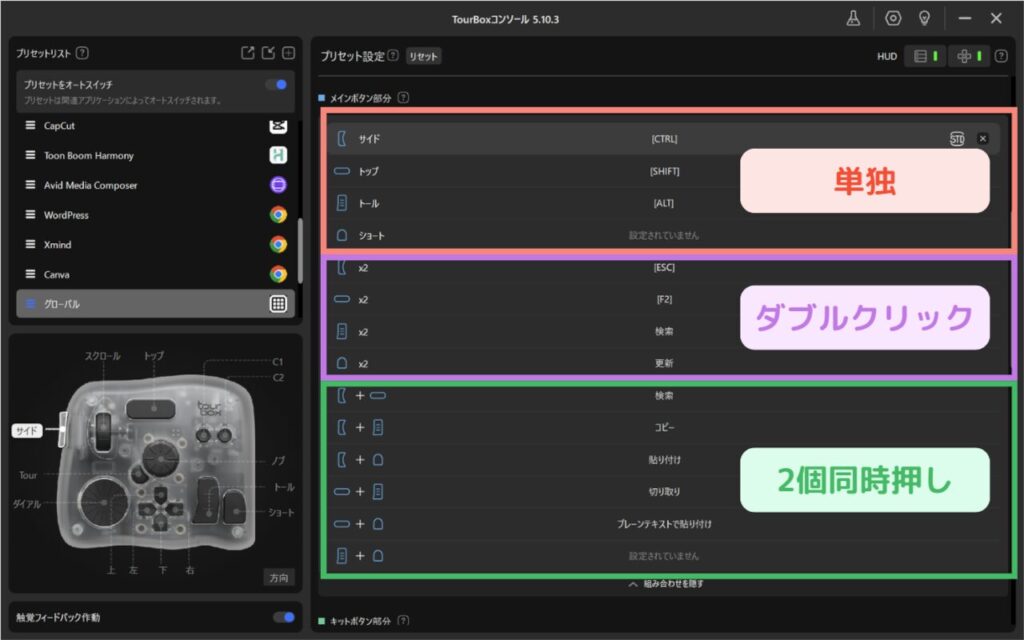The width and height of the screenshot is (1024, 640).
Task: Click the サイド row macro icon
Action: (x=957, y=139)
